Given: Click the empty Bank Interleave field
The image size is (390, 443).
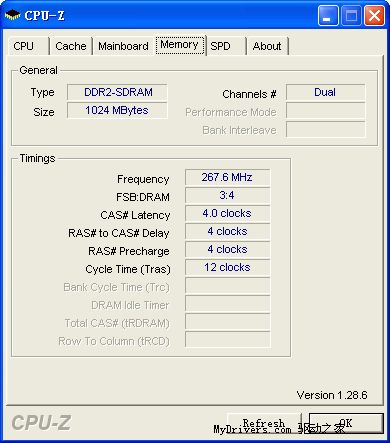Looking at the screenshot, I should pos(325,129).
